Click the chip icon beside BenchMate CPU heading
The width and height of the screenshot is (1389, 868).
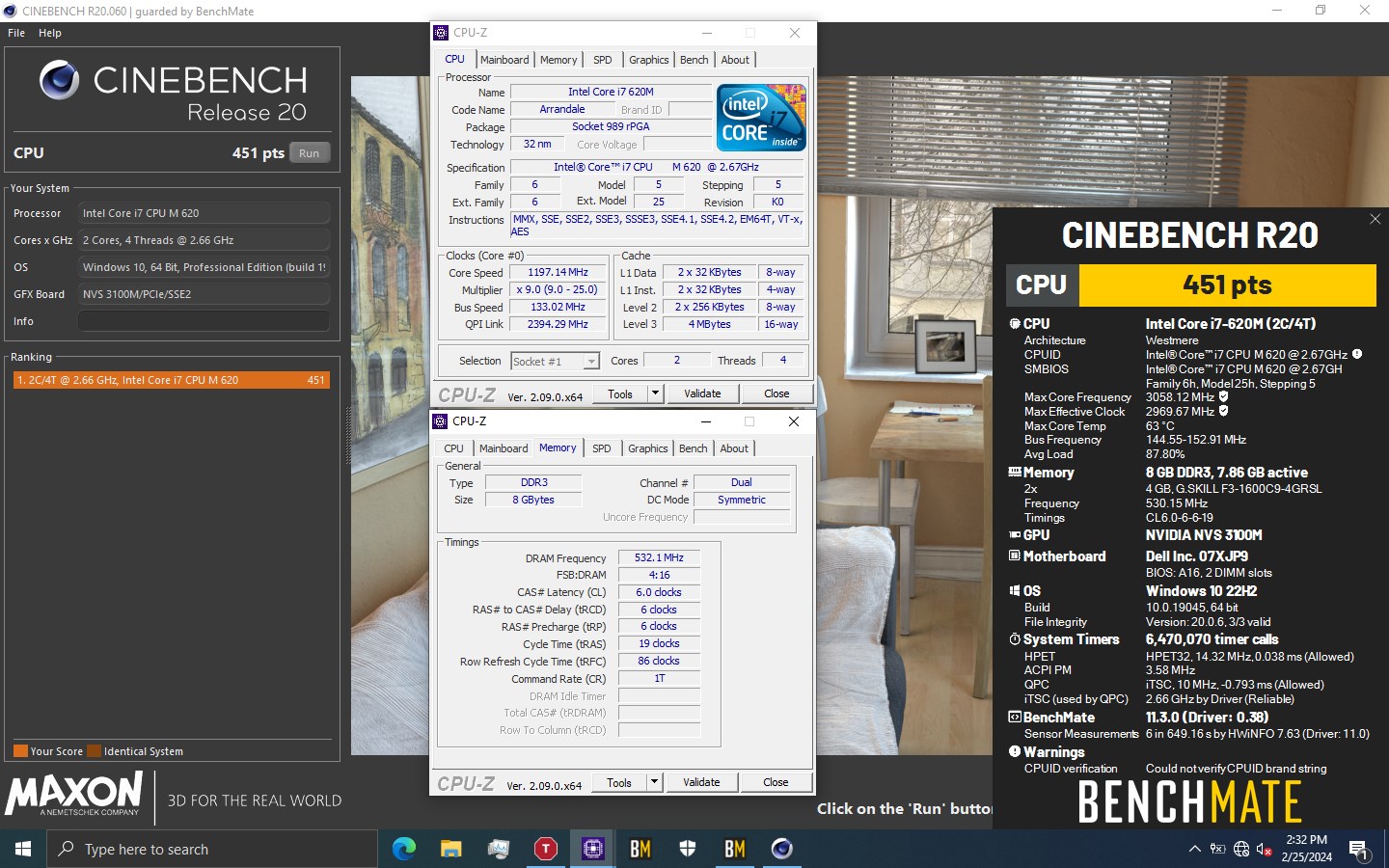tap(1015, 324)
